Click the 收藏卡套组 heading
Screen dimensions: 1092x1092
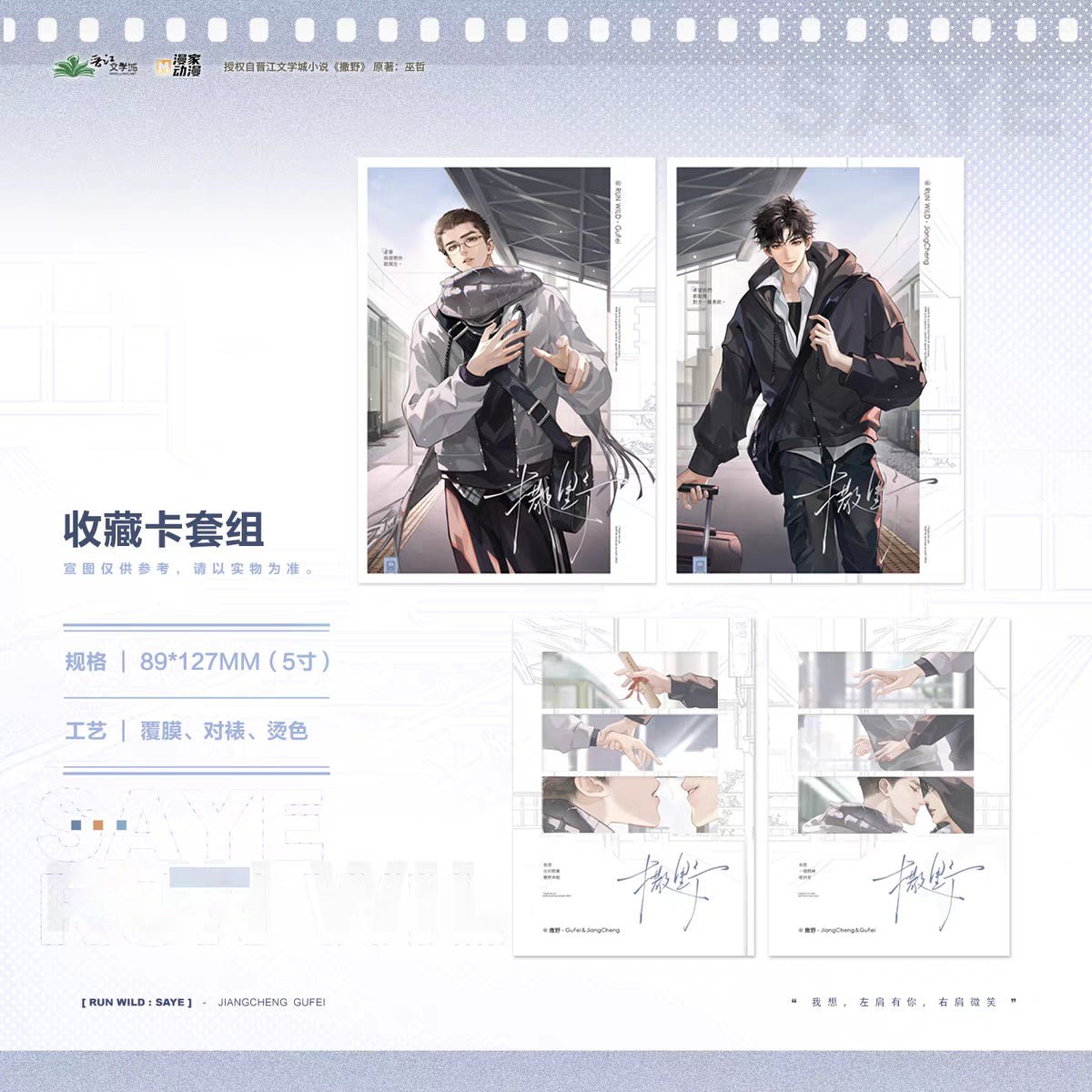pos(164,530)
